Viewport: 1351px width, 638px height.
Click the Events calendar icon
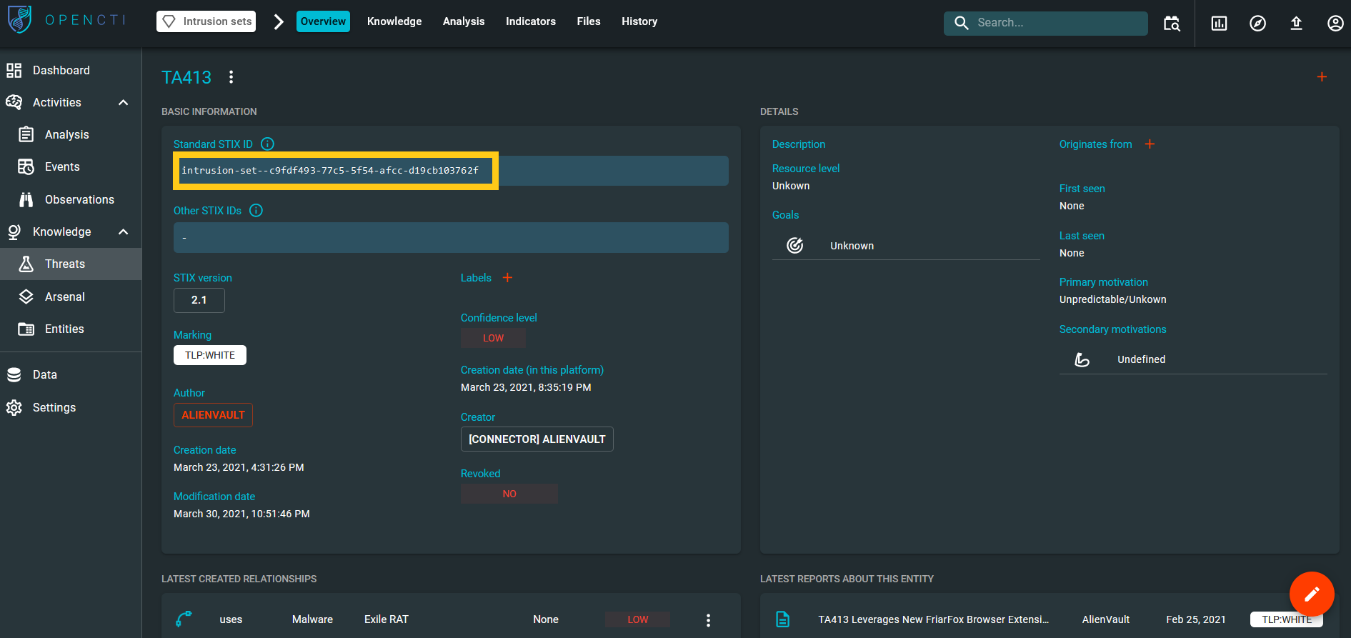pos(27,167)
